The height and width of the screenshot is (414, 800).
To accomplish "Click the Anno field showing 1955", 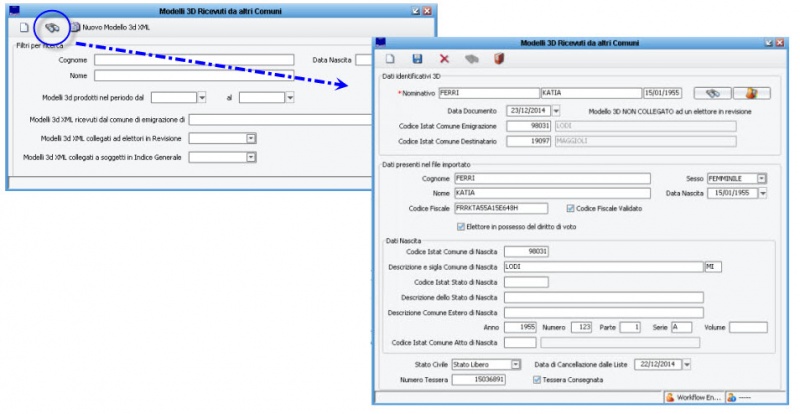I will pos(520,327).
